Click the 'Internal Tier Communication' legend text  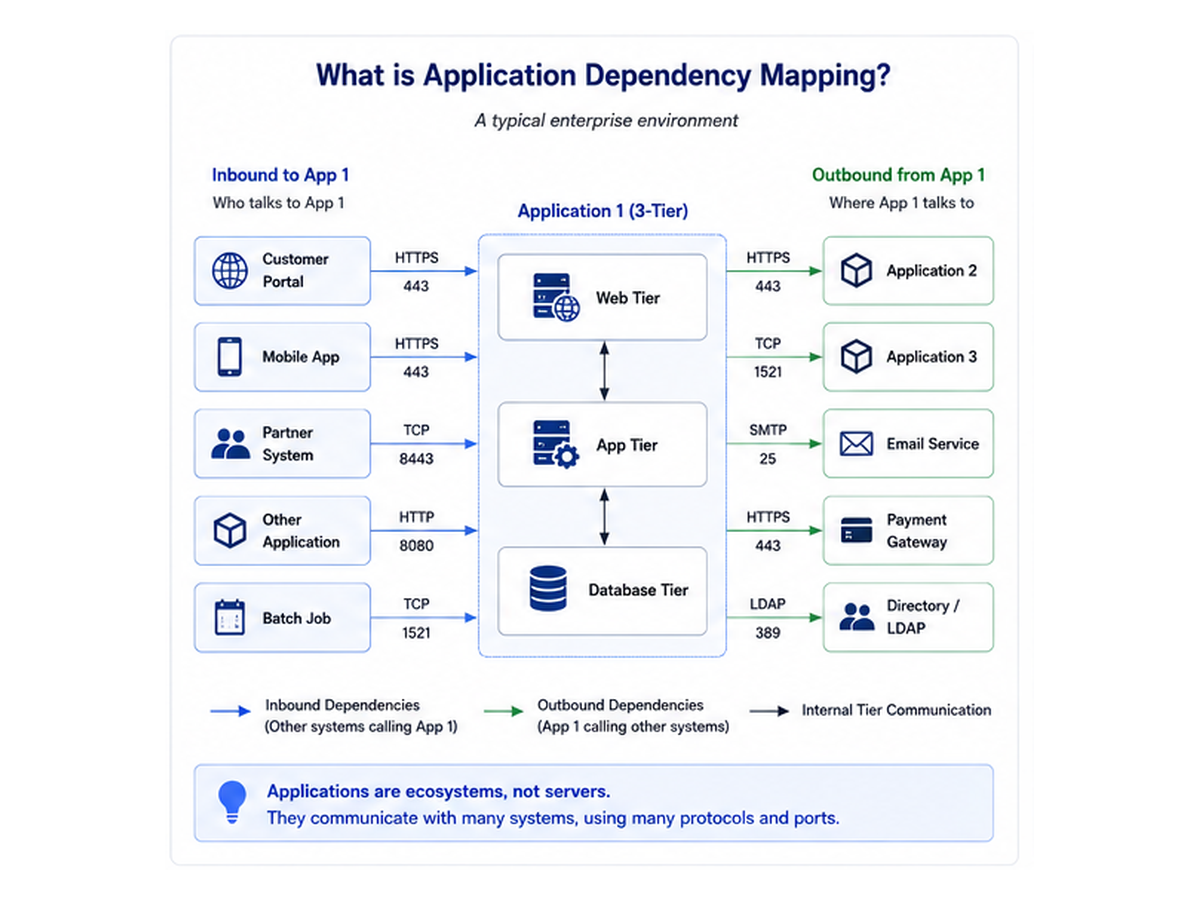click(897, 710)
